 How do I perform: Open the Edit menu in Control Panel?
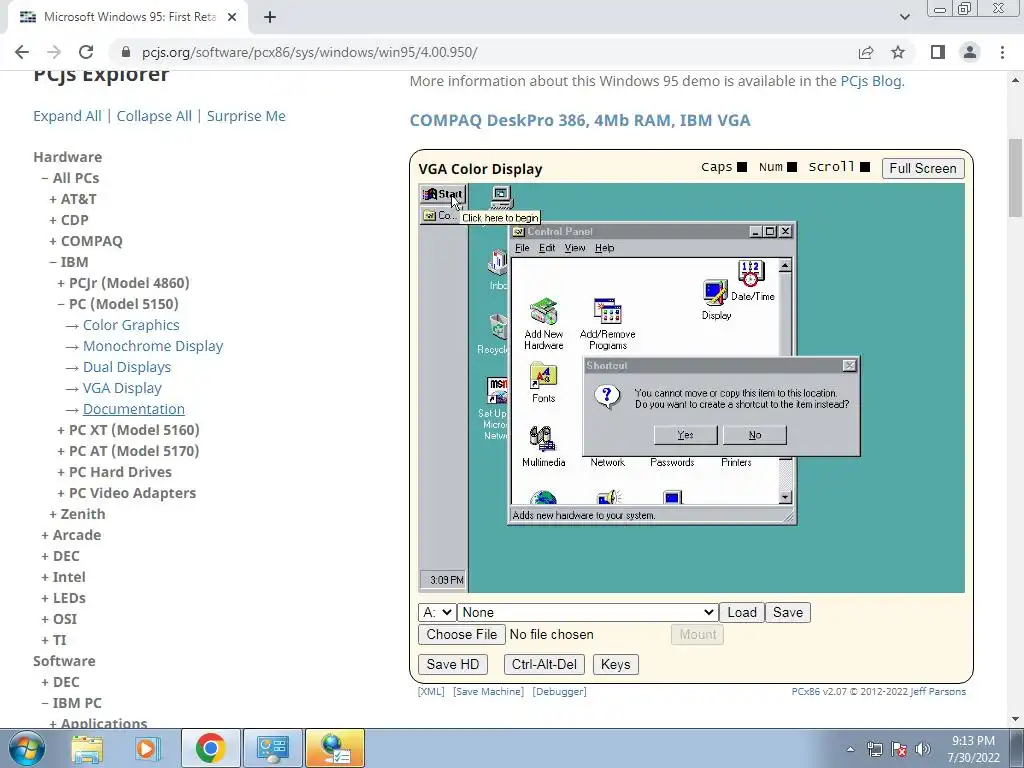547,248
